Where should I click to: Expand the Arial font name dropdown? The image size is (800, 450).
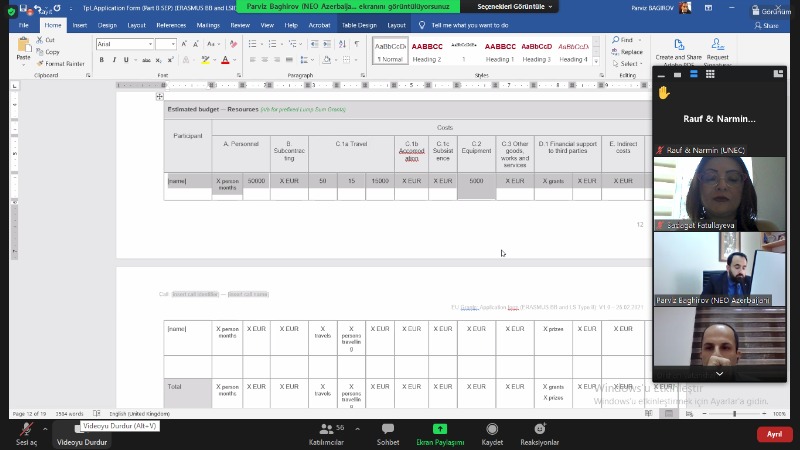pos(150,44)
